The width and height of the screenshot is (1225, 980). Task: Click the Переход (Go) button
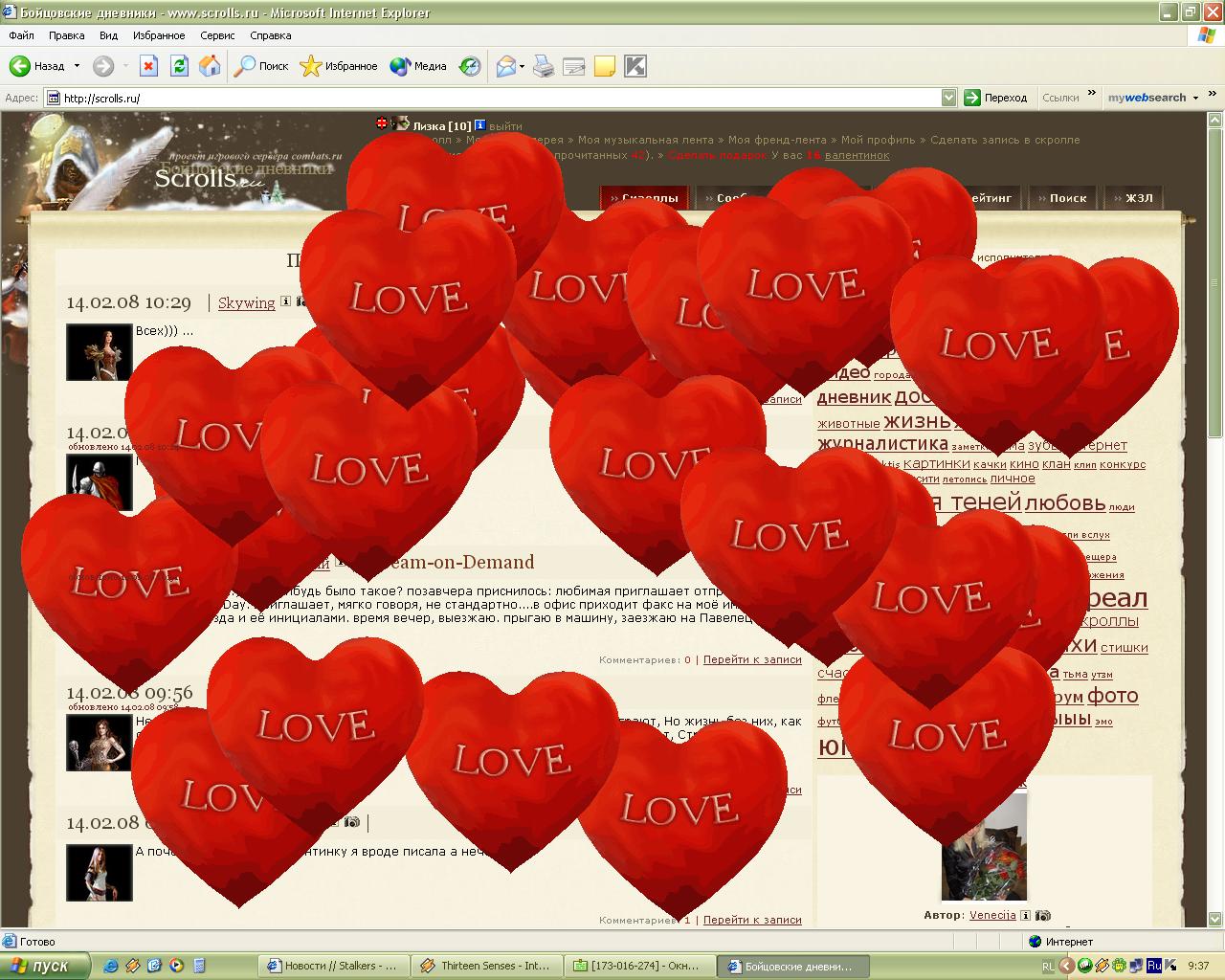(x=995, y=98)
